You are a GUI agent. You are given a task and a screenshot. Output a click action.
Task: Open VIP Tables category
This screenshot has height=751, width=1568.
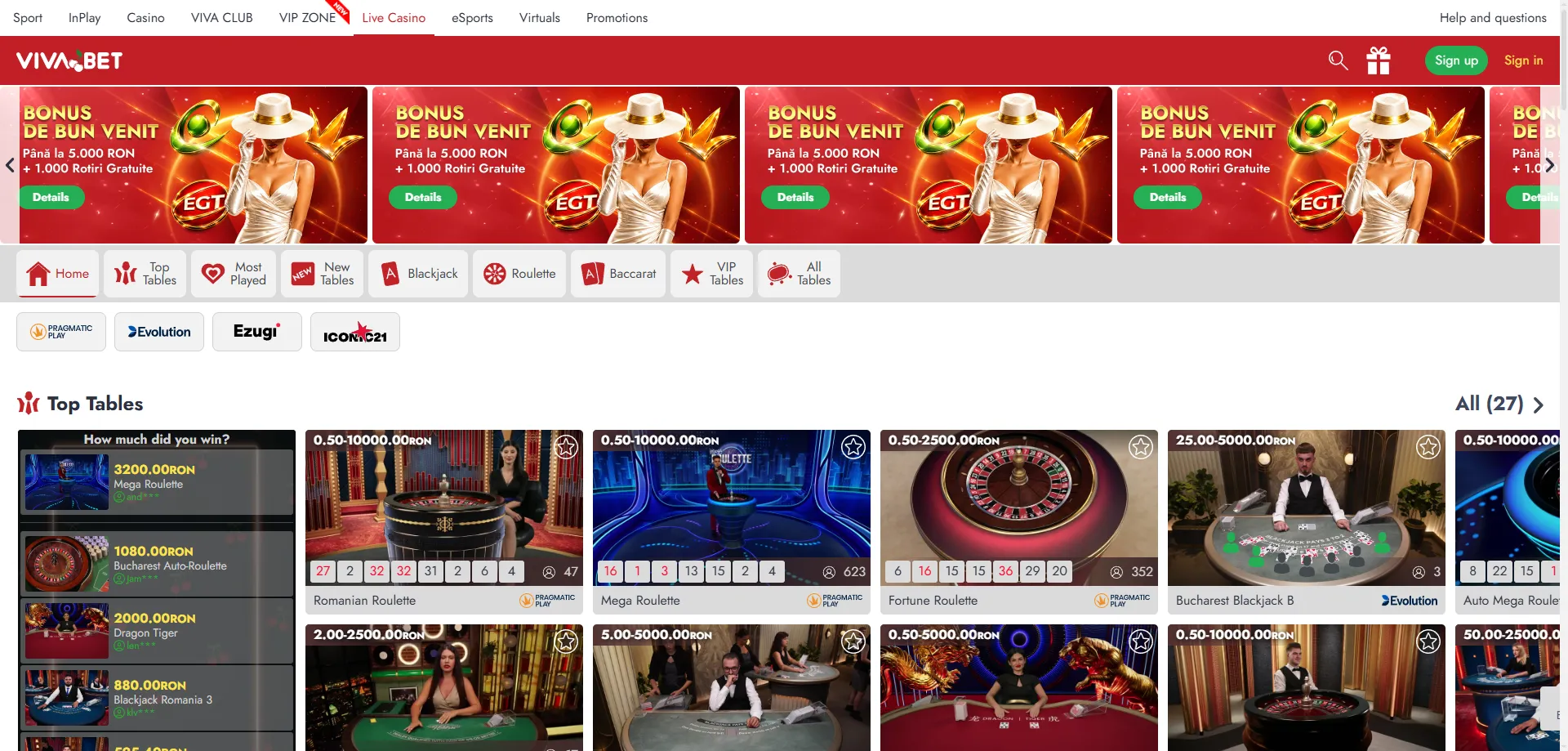click(712, 274)
